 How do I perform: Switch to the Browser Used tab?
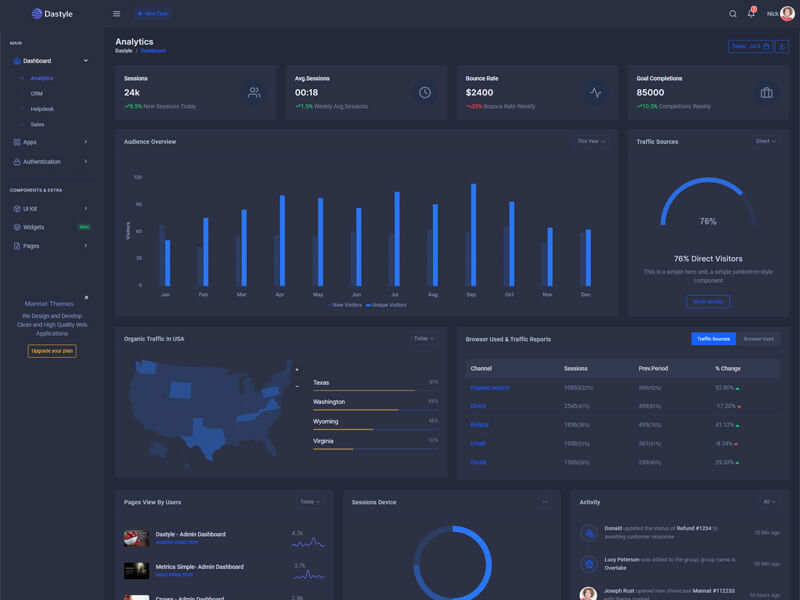click(758, 339)
